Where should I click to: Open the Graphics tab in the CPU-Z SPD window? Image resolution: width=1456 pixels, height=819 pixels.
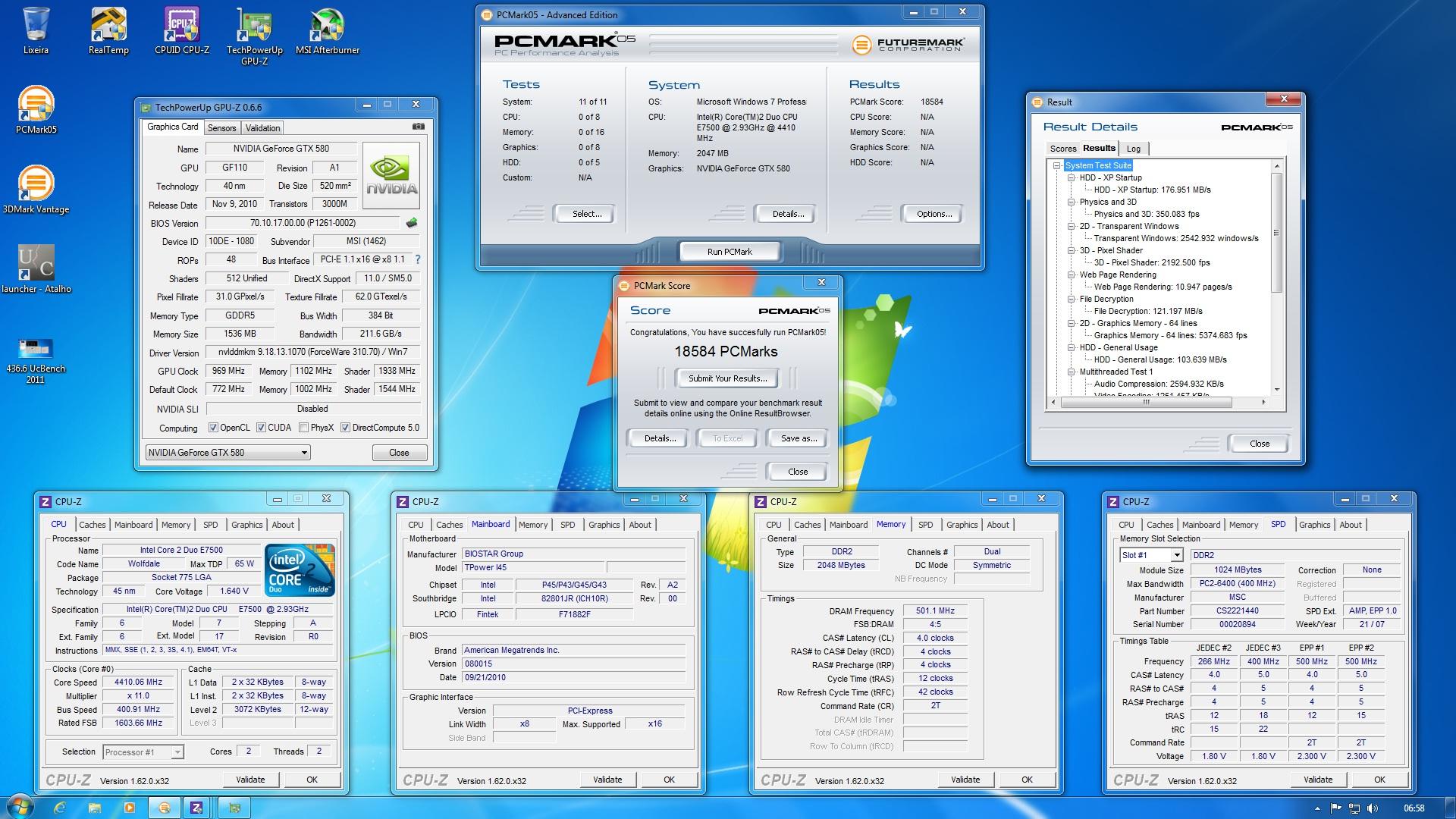click(x=1314, y=525)
